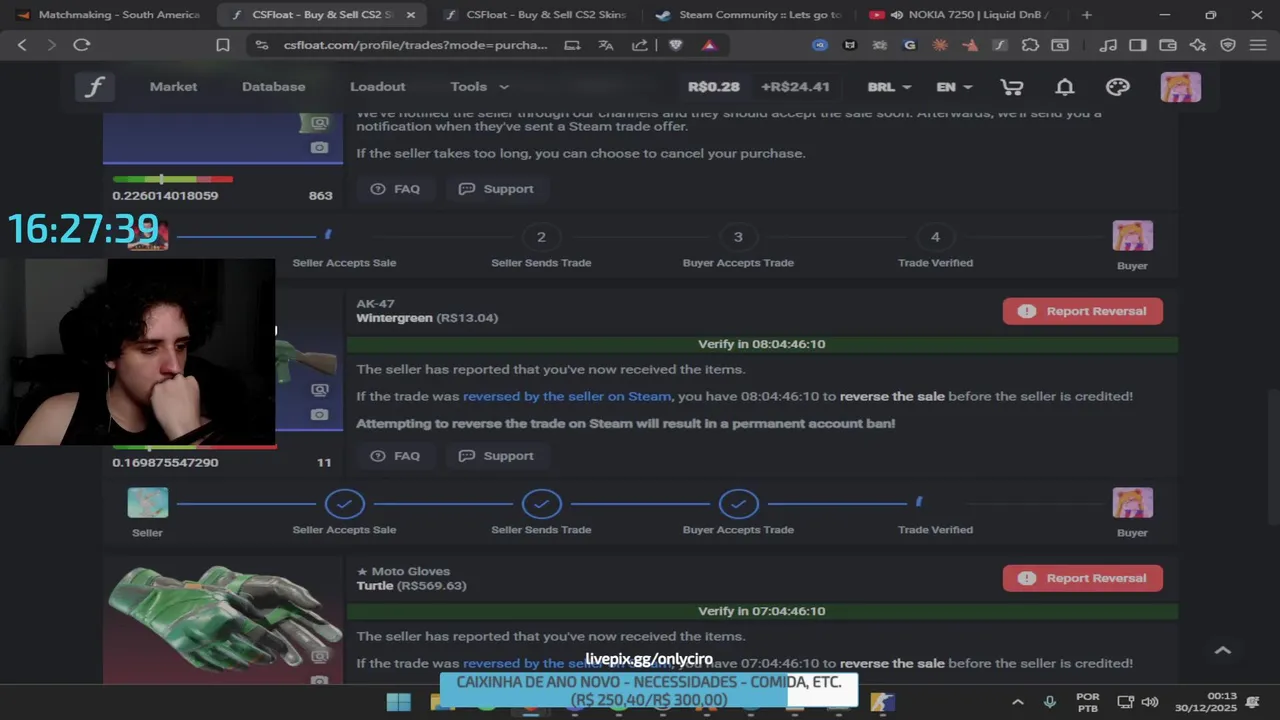Click the address bar URL

pyautogui.click(x=415, y=45)
